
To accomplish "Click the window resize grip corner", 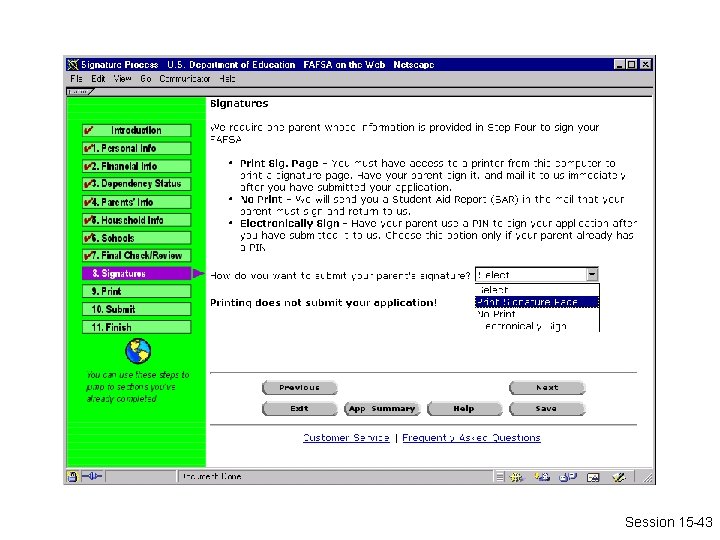I will [647, 478].
